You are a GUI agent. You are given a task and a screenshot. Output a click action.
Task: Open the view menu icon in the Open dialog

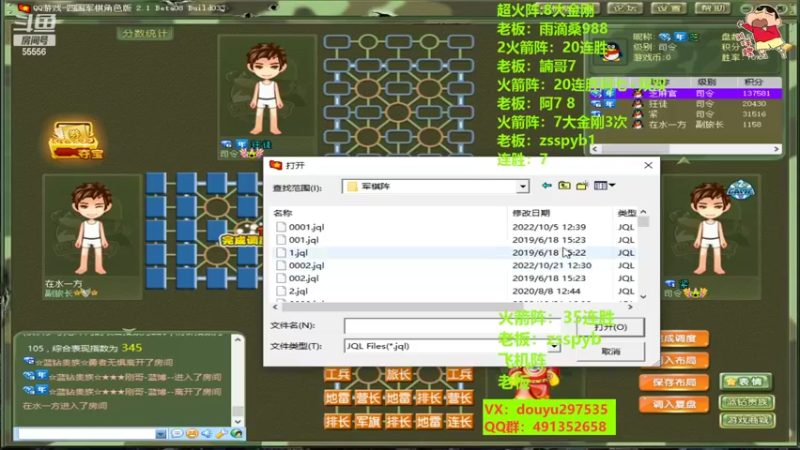click(604, 186)
